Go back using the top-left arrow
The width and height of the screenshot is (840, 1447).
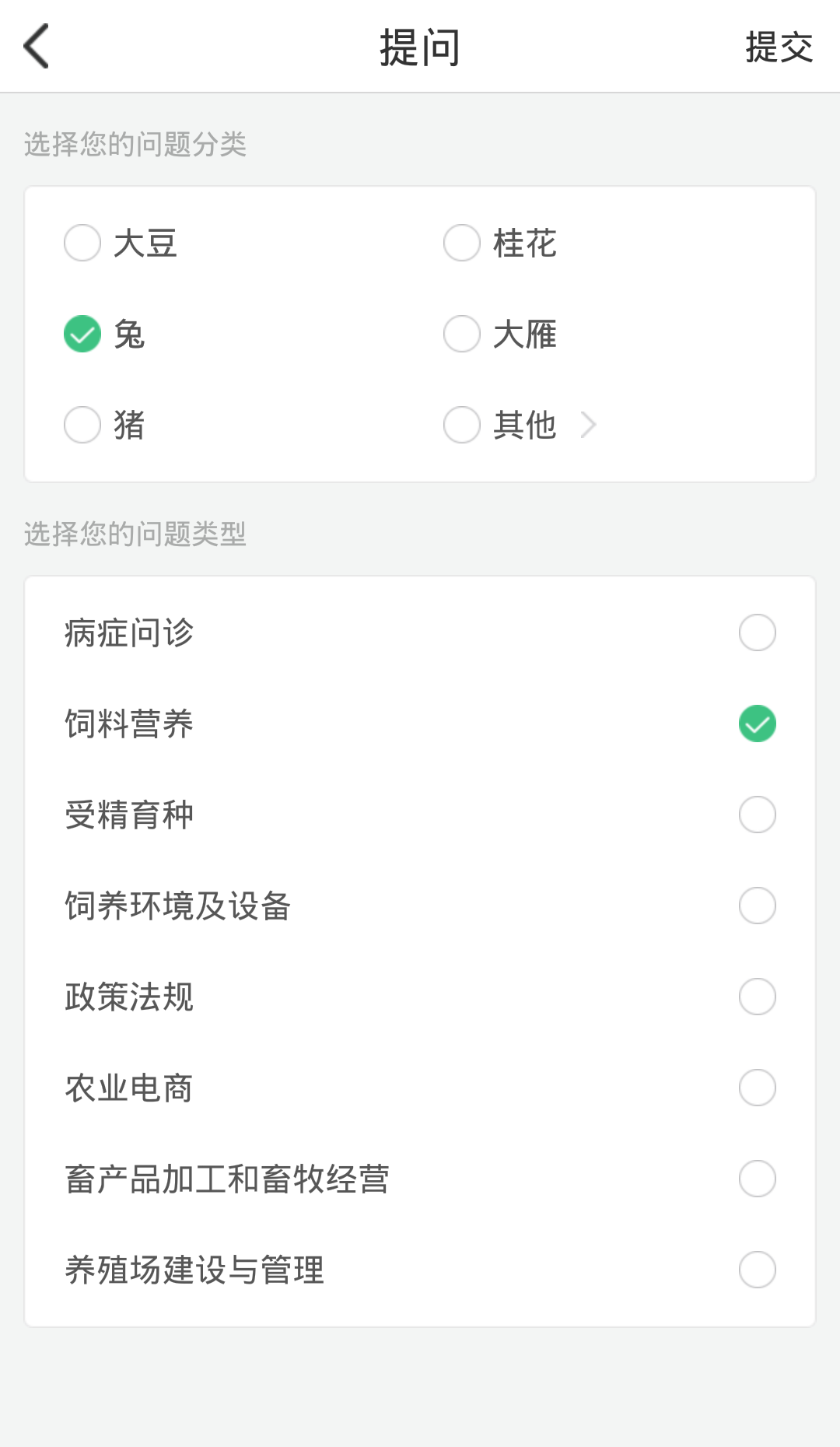pos(37,46)
